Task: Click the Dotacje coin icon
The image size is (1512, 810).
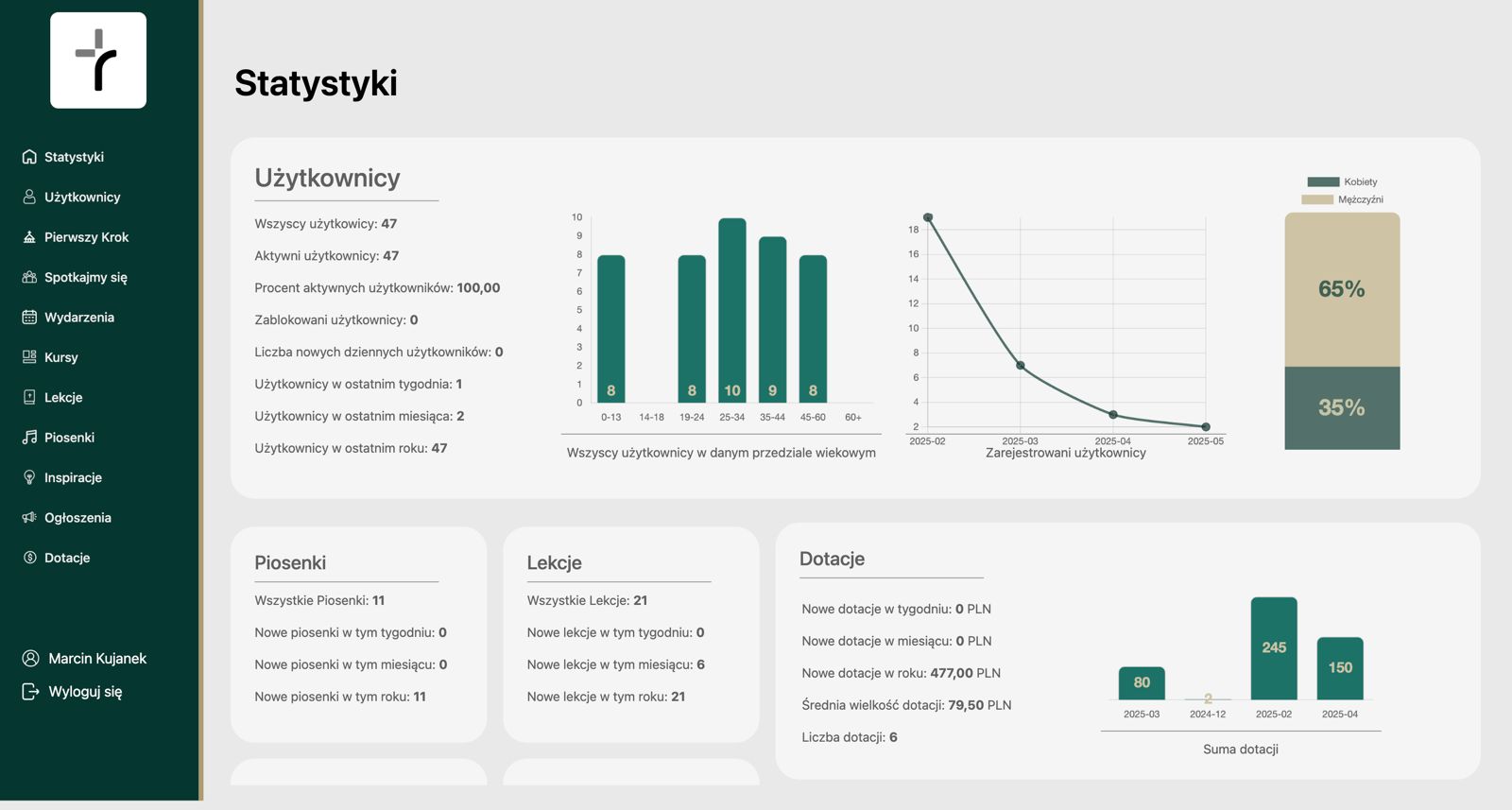Action: point(29,558)
